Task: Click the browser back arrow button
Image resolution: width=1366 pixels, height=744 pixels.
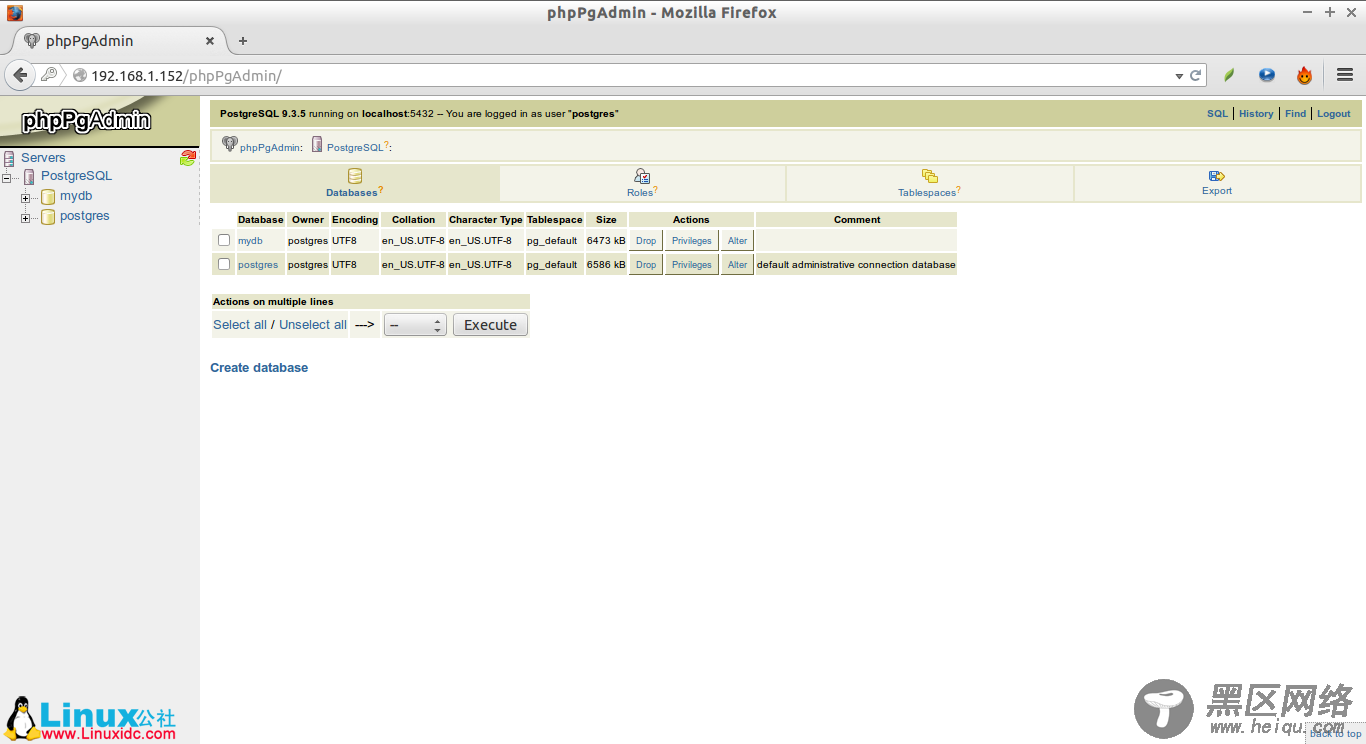Action: pyautogui.click(x=20, y=75)
